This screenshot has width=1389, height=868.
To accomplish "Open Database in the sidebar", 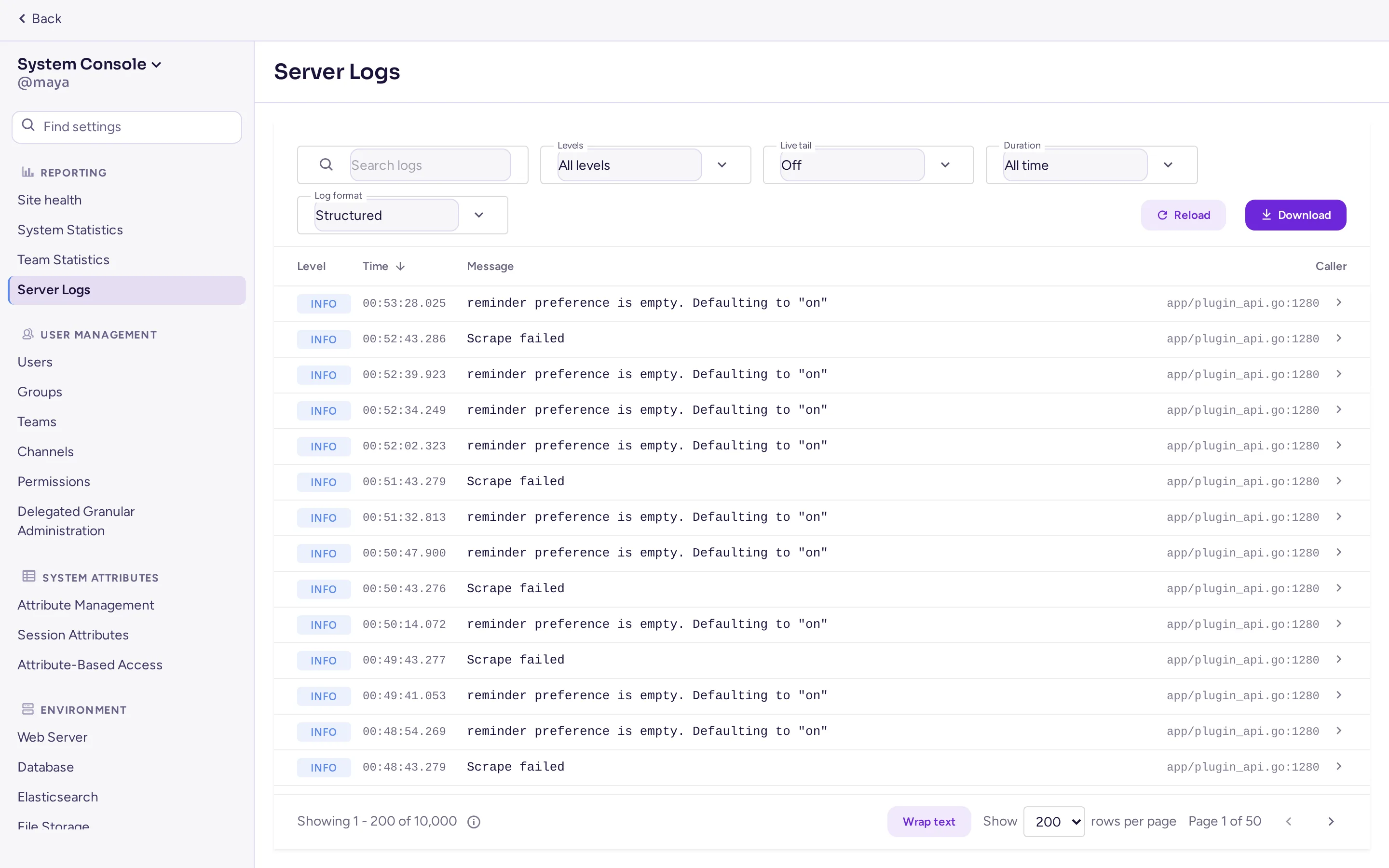I will (x=45, y=766).
